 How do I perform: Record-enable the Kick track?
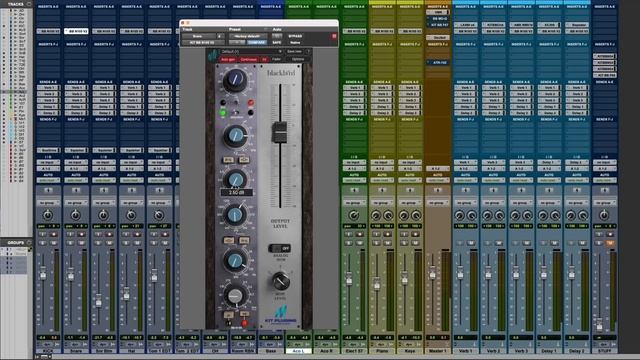point(53,234)
